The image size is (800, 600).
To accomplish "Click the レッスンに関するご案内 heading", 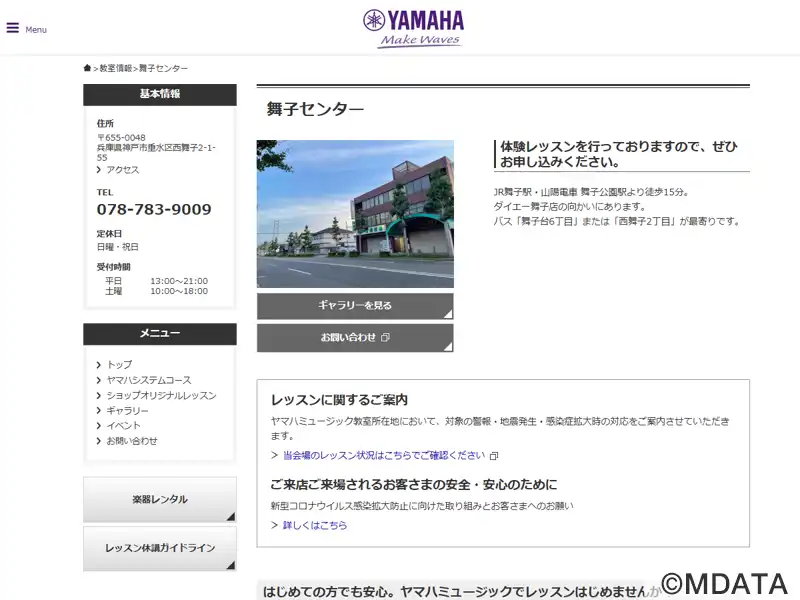I will tap(339, 400).
